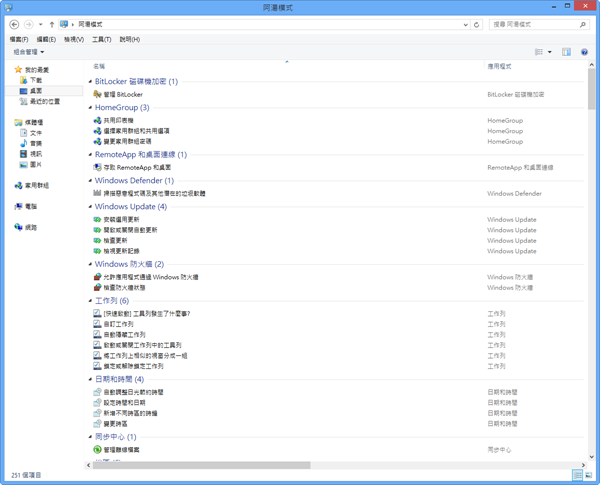Open 允許應用程式通過 Windows 防火牆 item
This screenshot has width=600, height=485.
[146, 277]
